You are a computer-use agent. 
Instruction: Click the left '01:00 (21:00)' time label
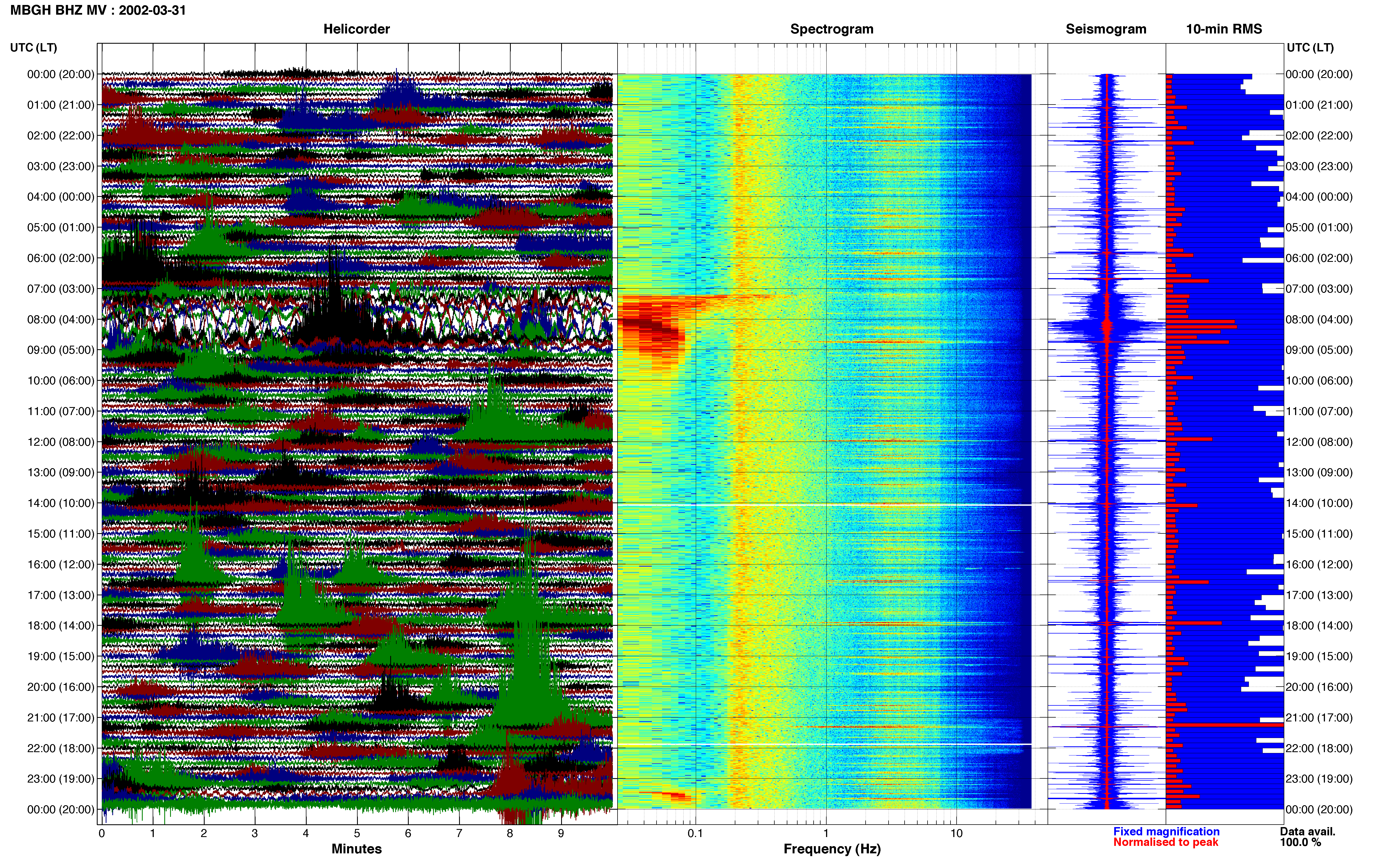[61, 105]
